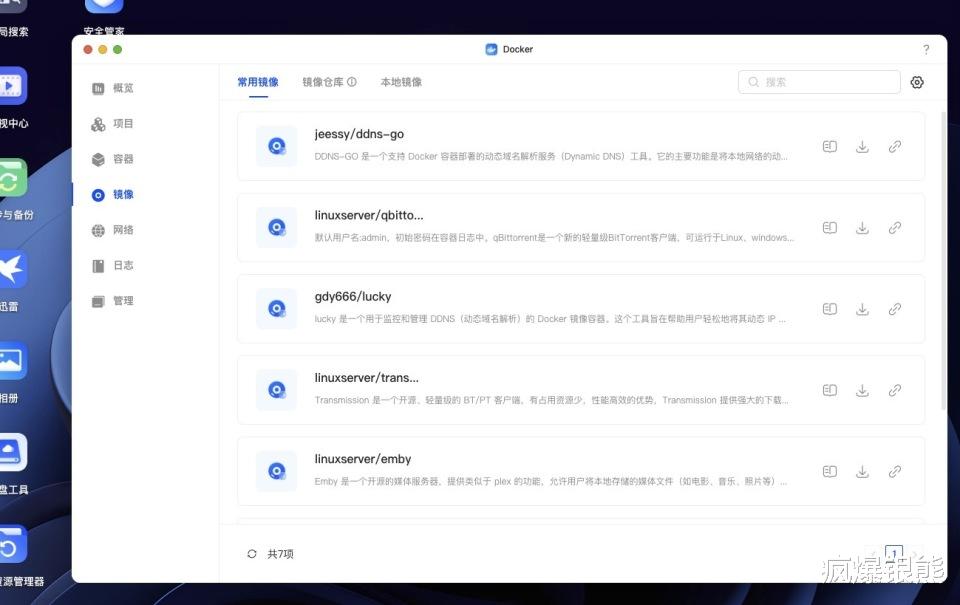Select the 镜像 images sidebar item
The width and height of the screenshot is (960, 605).
113,195
